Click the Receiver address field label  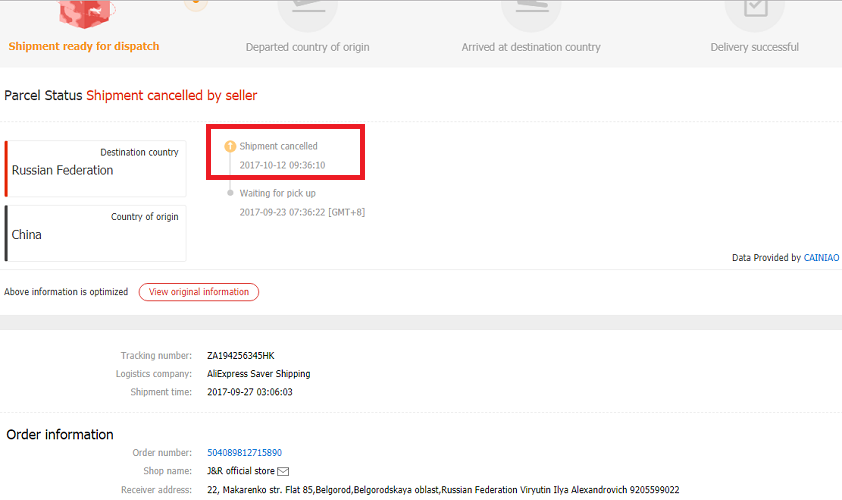click(156, 490)
